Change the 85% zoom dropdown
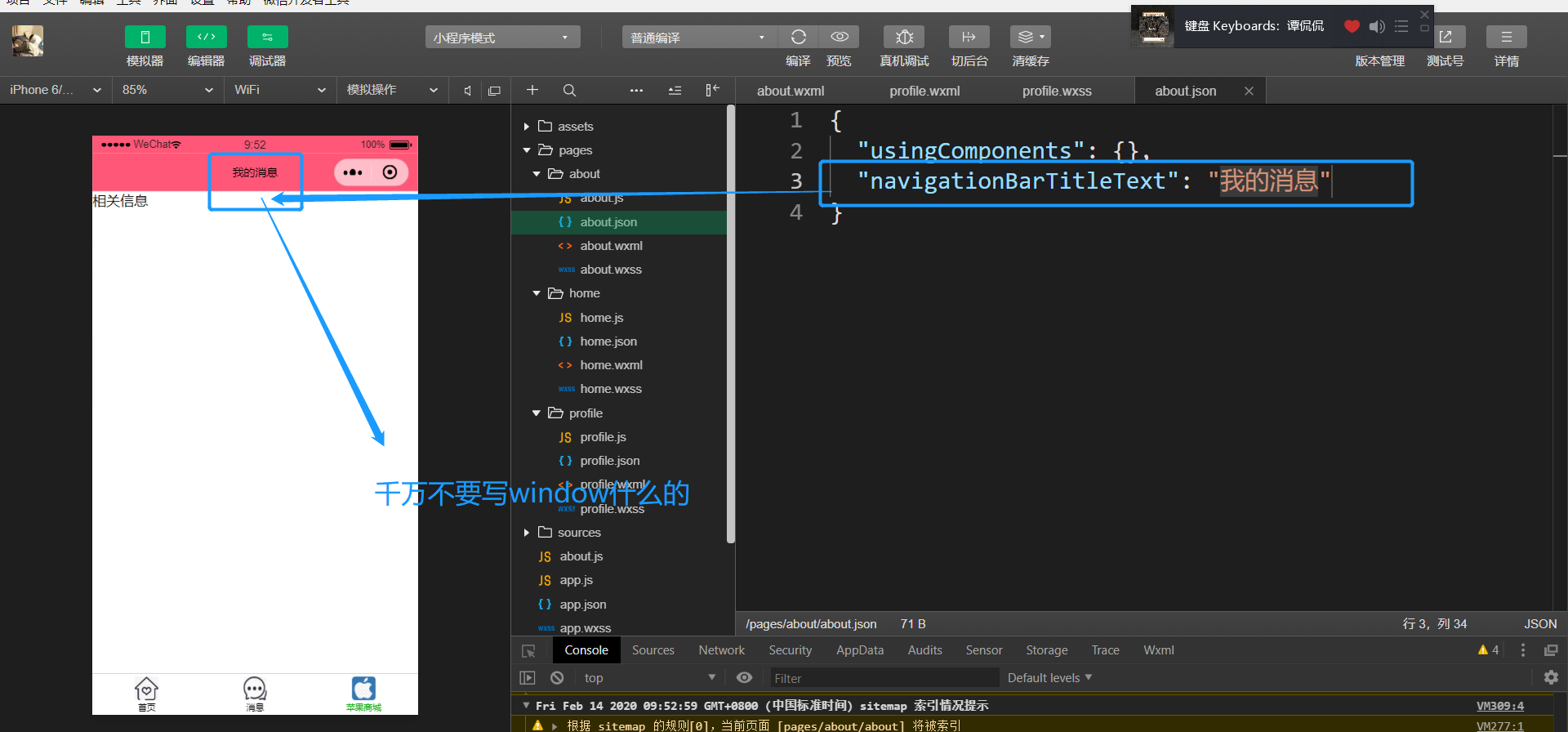Viewport: 1568px width, 732px height. (x=167, y=90)
